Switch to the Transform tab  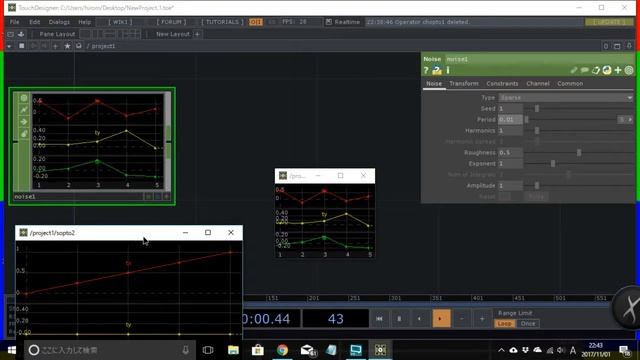point(464,84)
